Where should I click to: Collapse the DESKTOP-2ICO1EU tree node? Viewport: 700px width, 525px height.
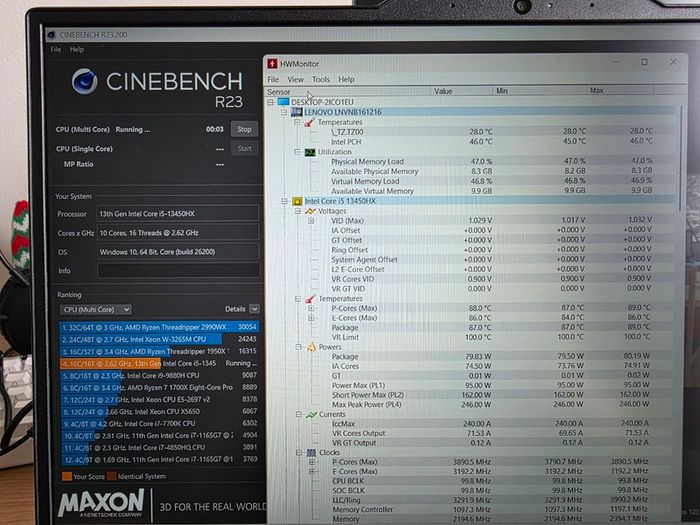pos(271,102)
